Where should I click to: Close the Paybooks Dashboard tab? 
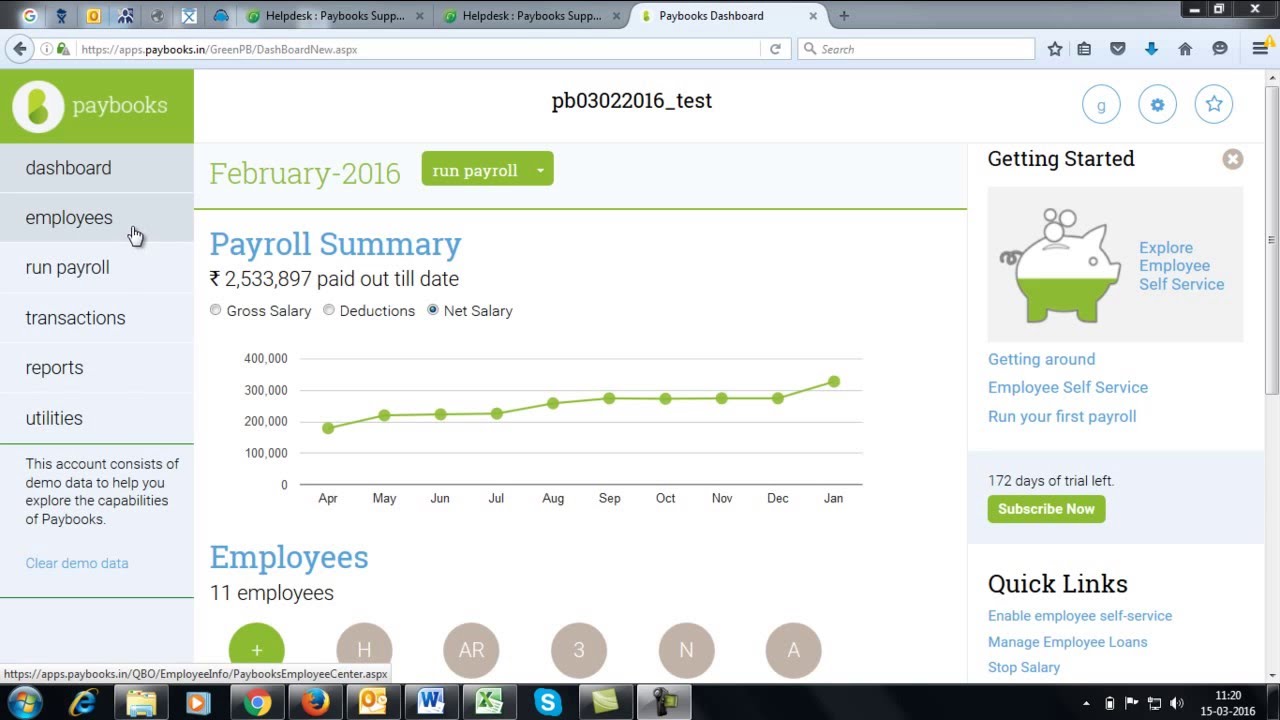(813, 16)
